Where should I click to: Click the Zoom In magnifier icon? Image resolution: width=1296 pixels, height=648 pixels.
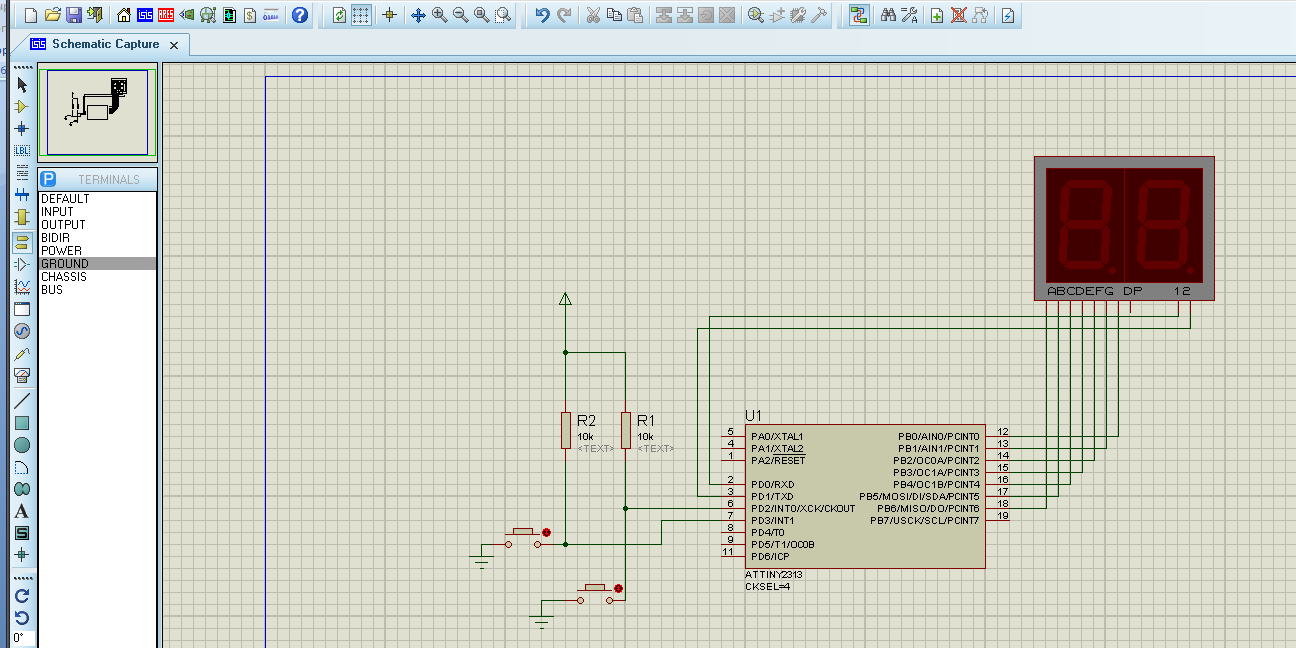pos(439,15)
